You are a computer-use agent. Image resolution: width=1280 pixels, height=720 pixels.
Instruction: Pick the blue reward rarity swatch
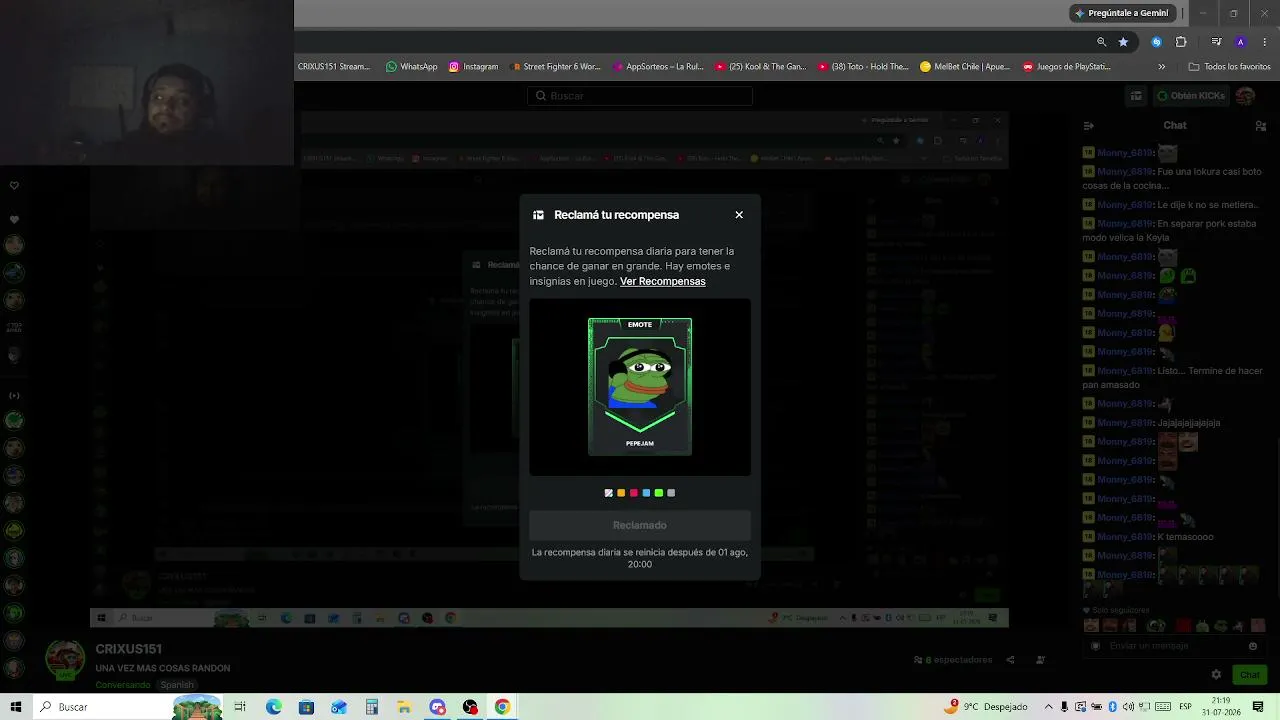[646, 493]
